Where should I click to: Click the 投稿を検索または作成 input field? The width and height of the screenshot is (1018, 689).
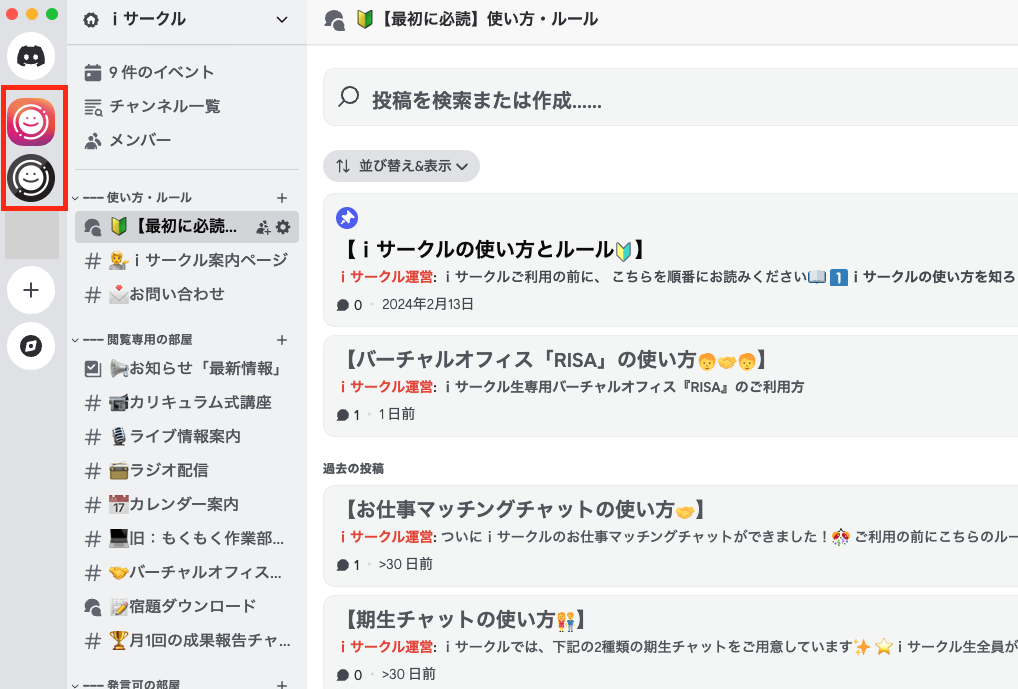click(x=500, y=97)
